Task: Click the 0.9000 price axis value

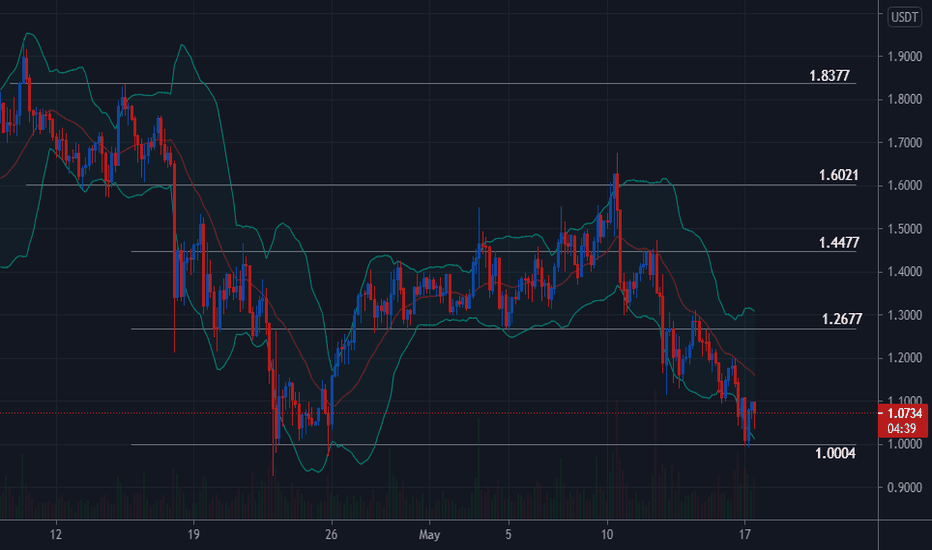Action: coord(904,488)
